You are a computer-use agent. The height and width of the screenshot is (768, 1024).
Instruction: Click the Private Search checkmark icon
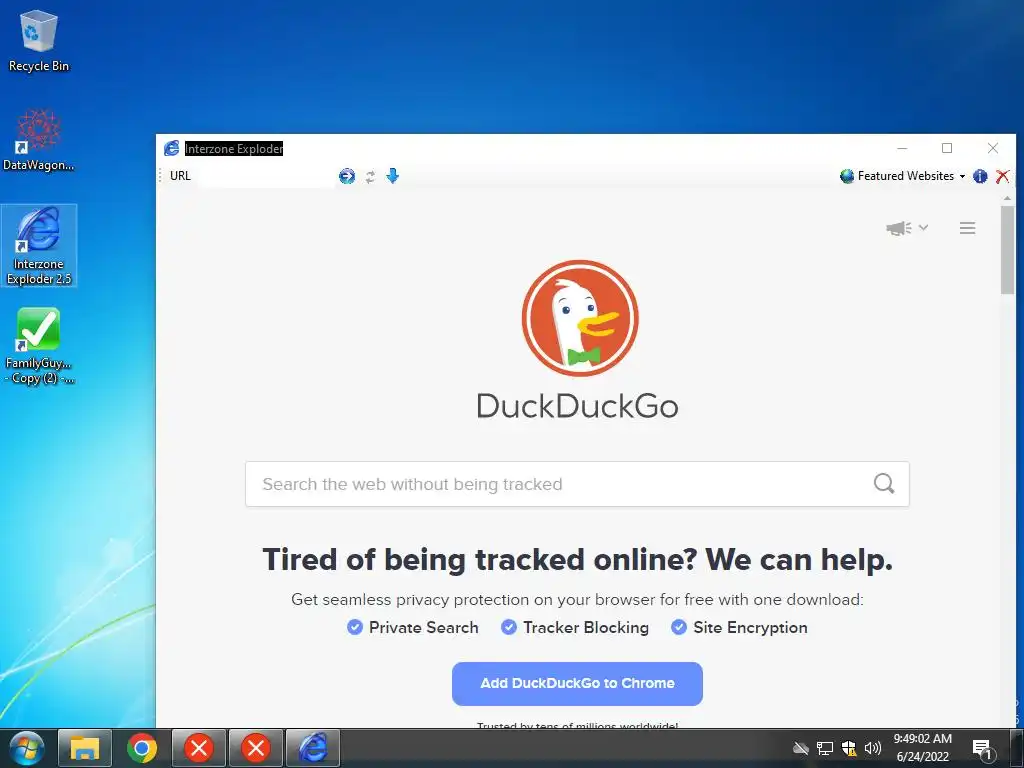pos(355,628)
